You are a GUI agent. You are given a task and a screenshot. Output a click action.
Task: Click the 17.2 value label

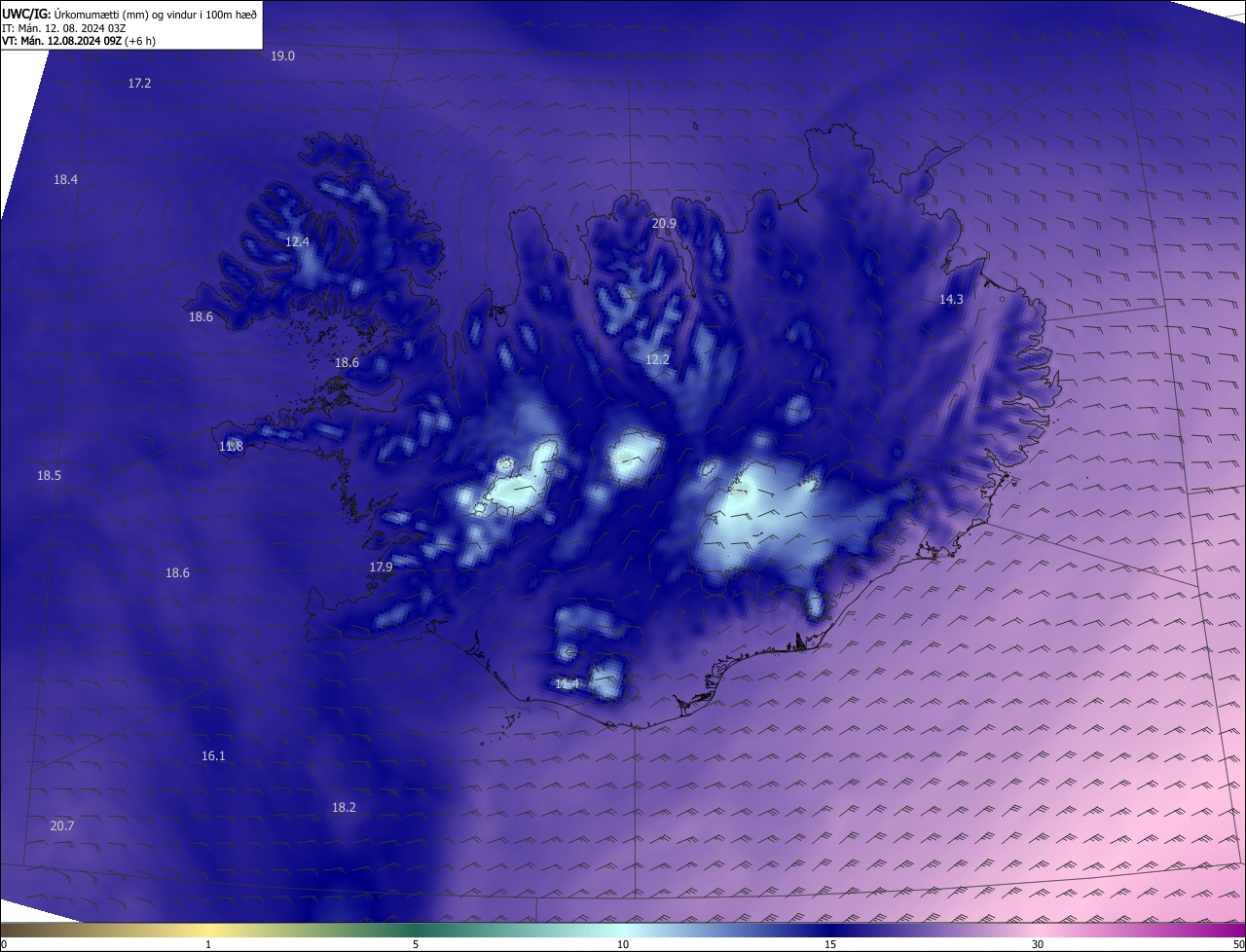139,84
